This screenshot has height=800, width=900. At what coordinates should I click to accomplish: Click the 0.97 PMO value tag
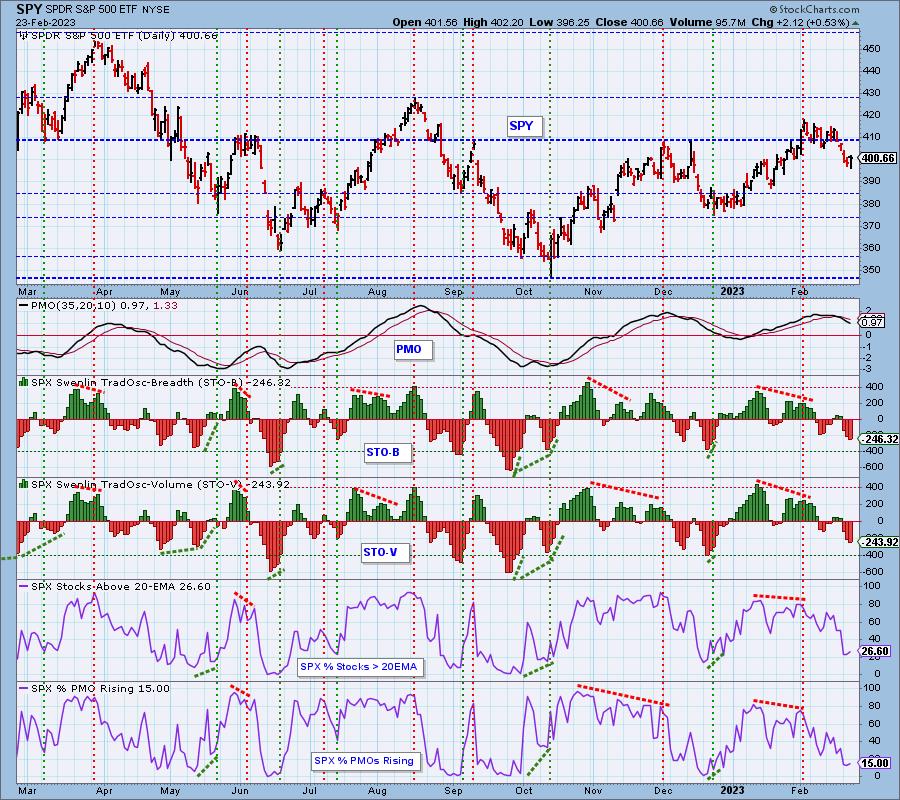coord(871,323)
